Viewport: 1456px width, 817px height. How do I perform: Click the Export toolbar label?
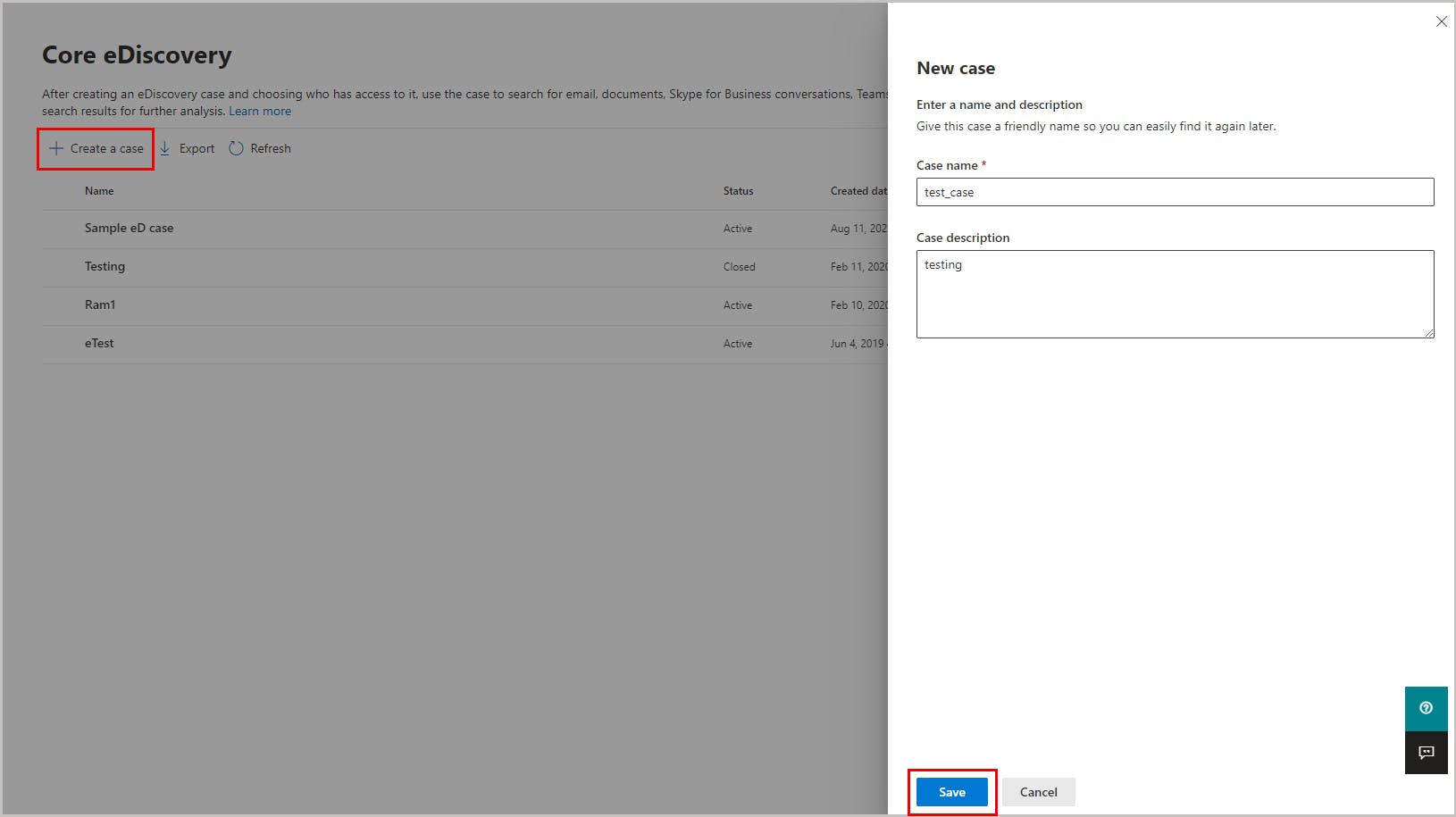click(x=197, y=148)
